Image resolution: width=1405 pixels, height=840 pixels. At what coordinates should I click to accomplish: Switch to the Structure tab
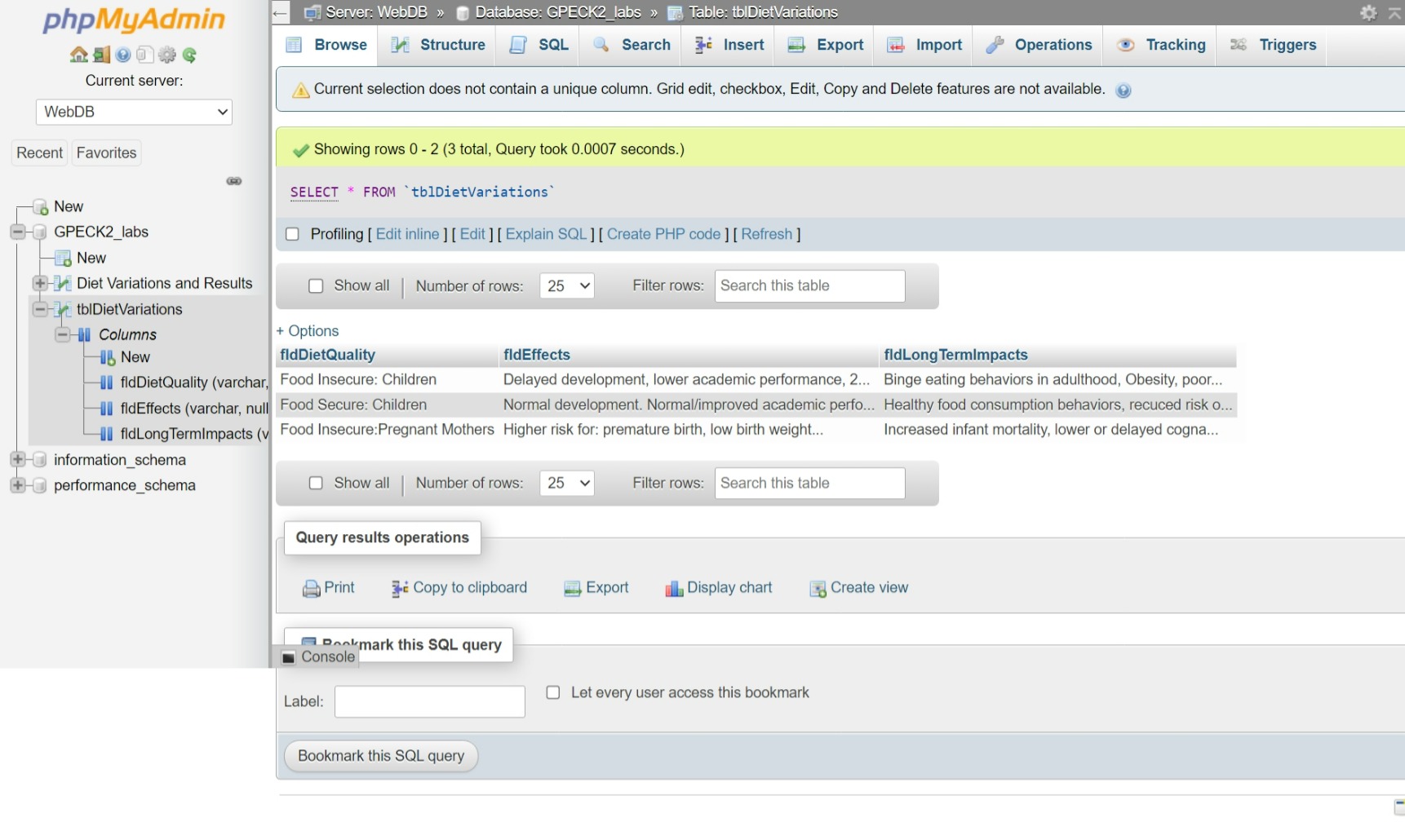[x=438, y=45]
